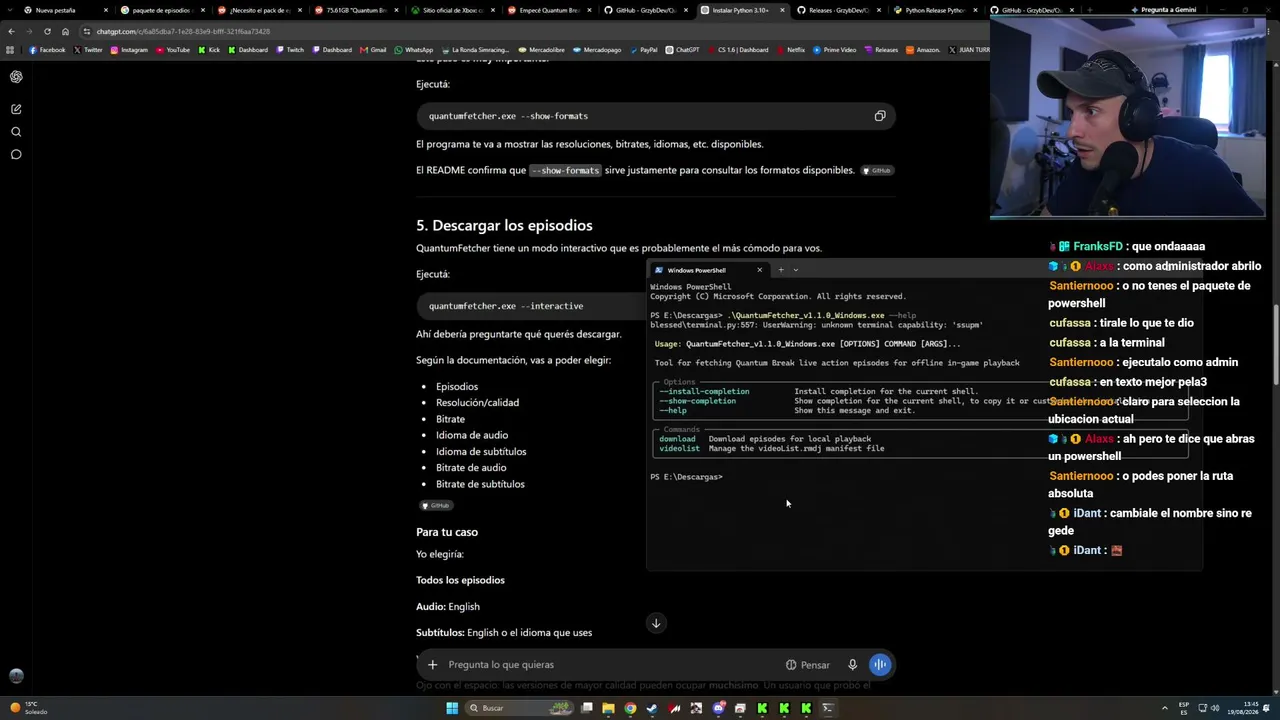Go back using the browser back arrow
The height and width of the screenshot is (720, 1280).
click(12, 32)
